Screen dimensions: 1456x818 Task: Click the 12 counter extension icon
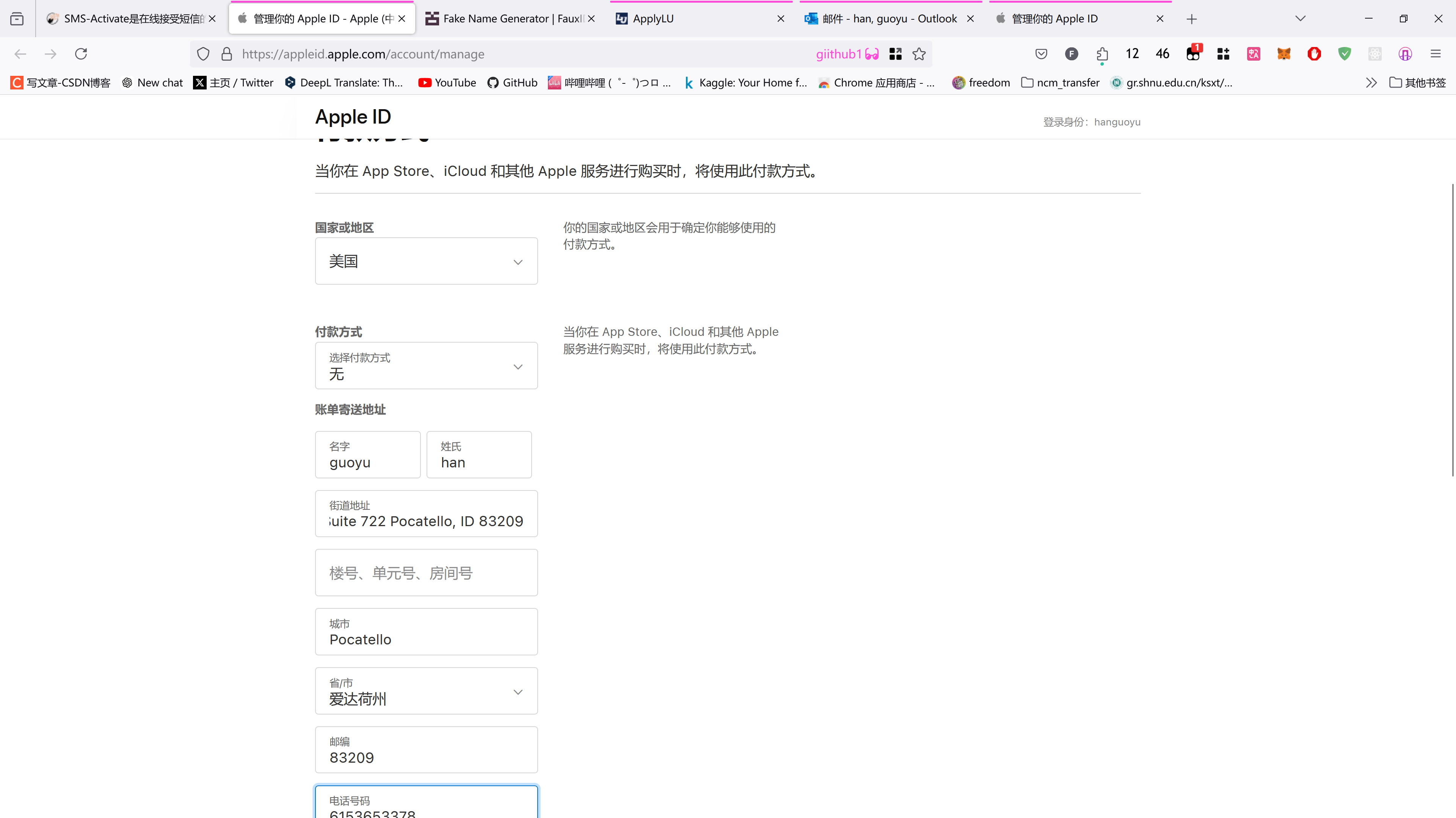coord(1132,54)
